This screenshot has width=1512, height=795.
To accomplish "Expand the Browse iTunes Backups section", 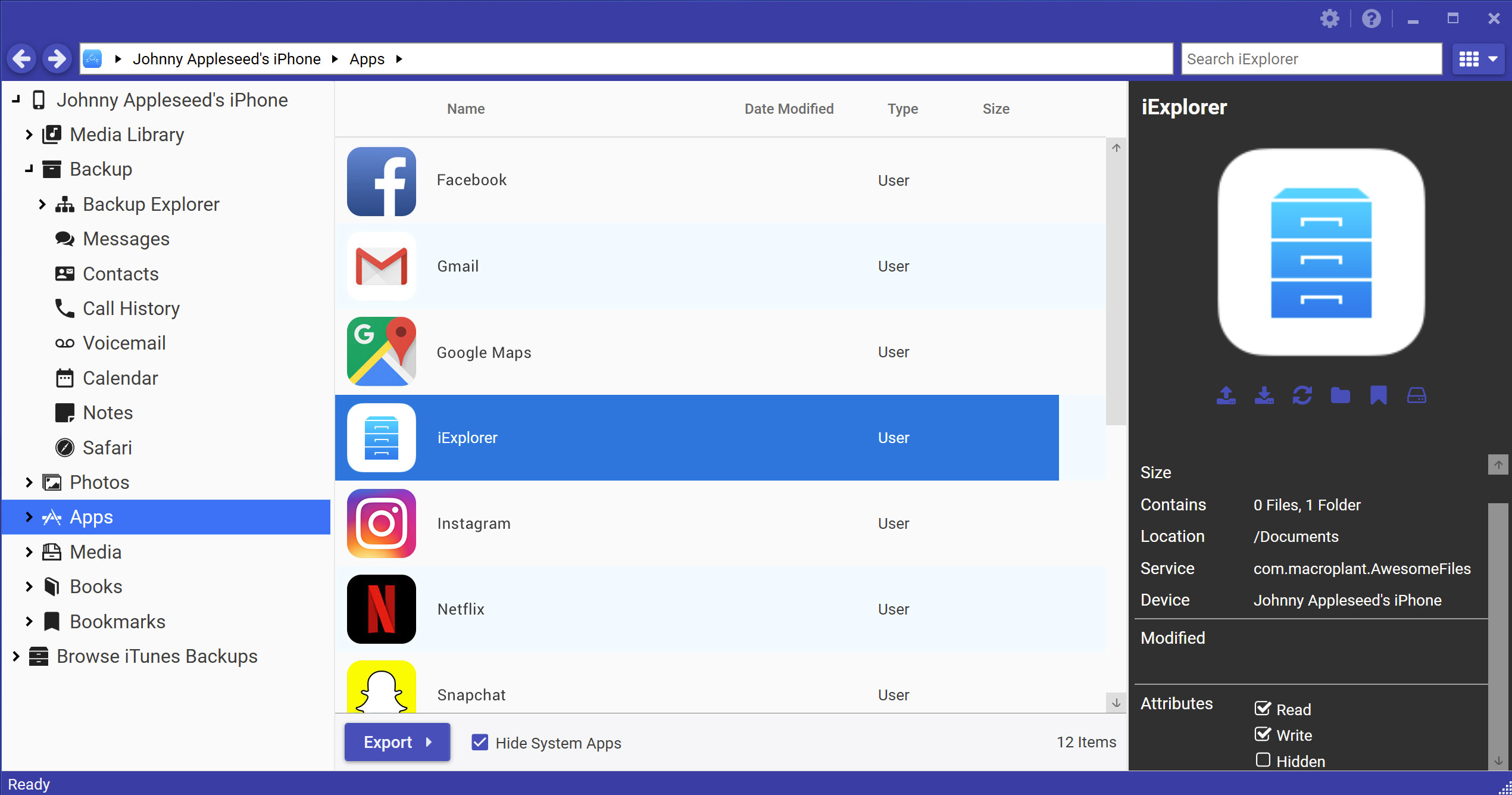I will (x=16, y=656).
